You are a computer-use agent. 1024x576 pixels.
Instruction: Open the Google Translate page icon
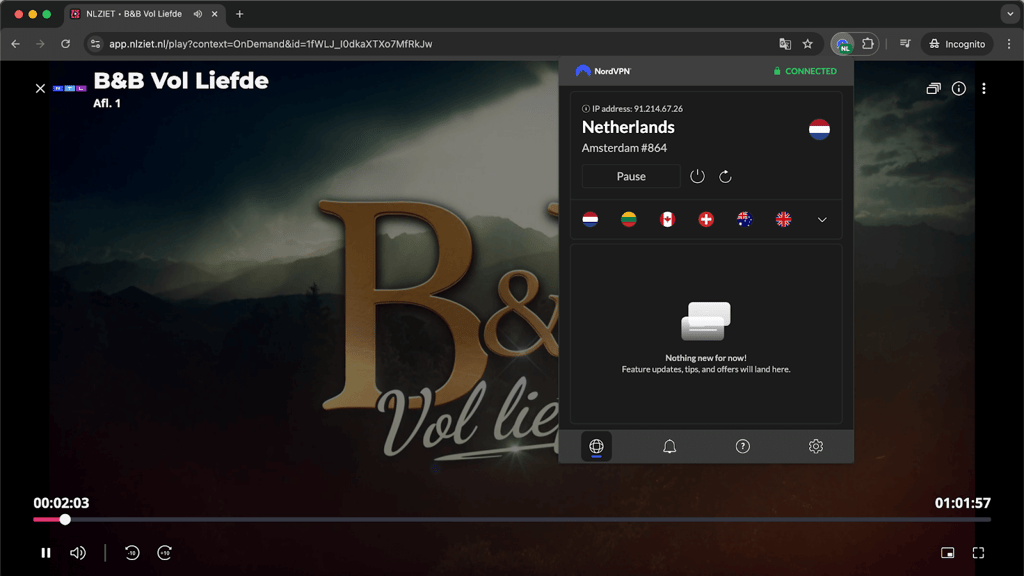coord(785,44)
